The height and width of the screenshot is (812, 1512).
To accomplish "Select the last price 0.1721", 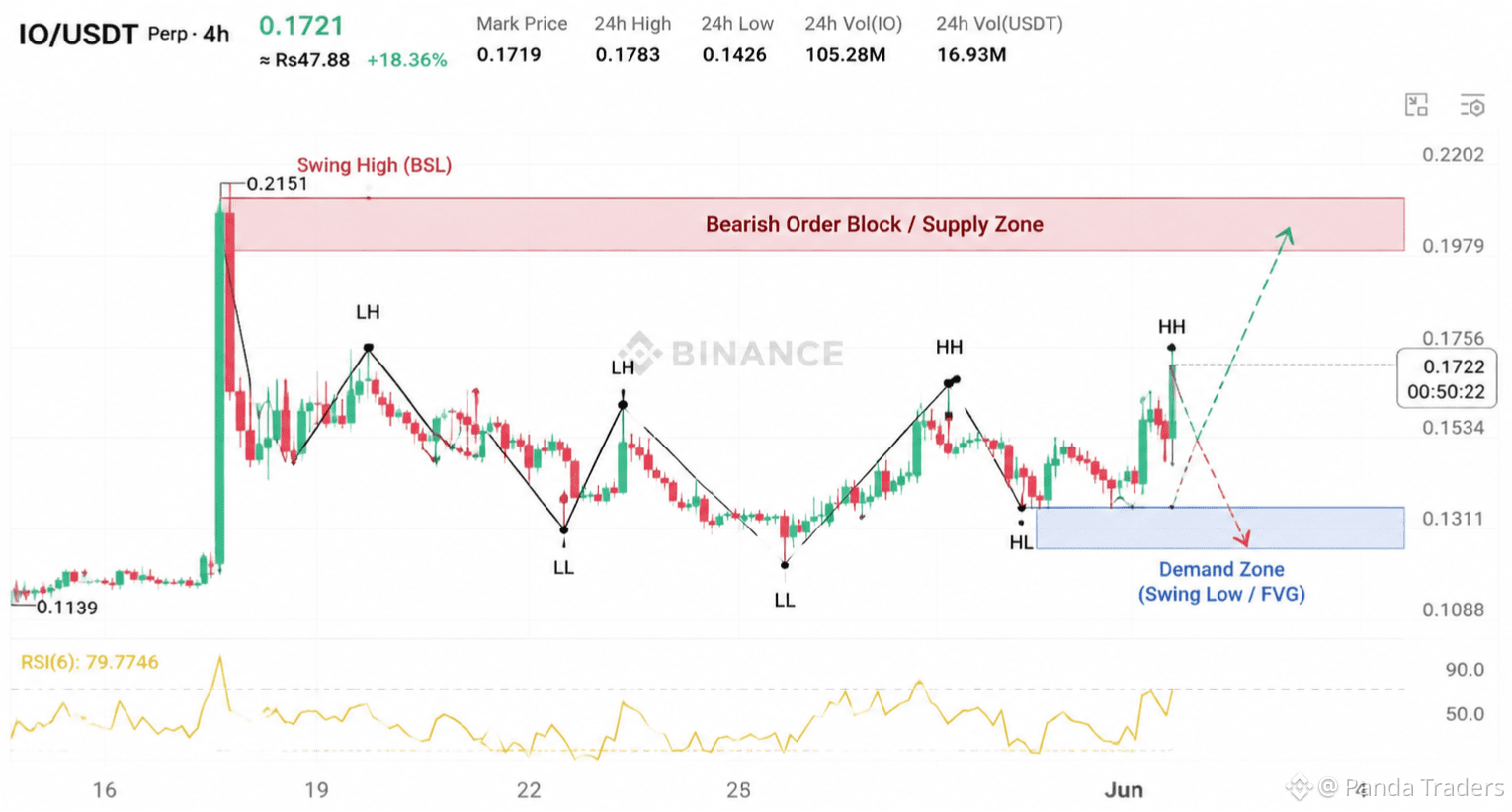I will [x=301, y=25].
